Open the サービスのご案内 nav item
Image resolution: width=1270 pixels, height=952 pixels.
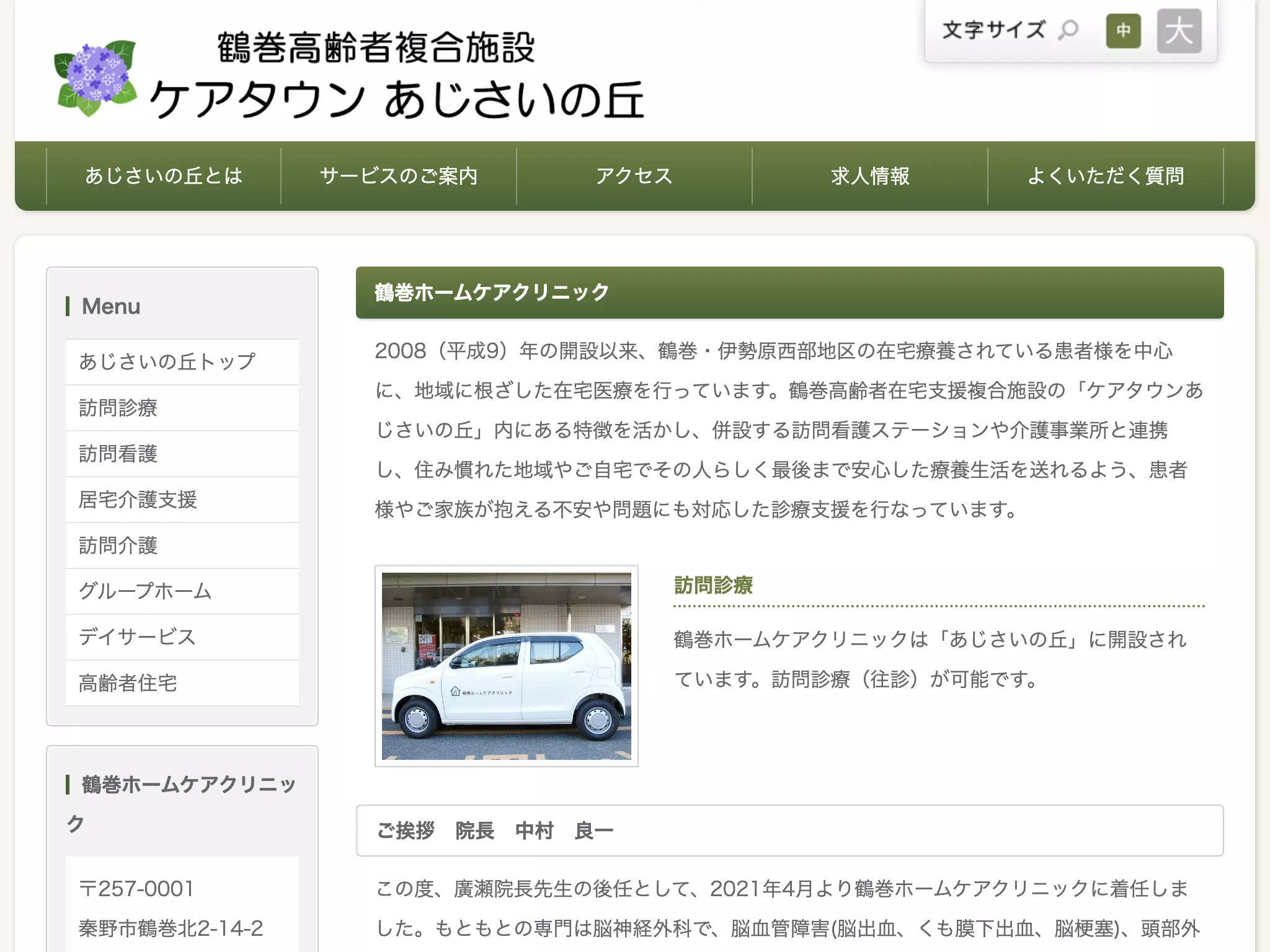pos(399,176)
